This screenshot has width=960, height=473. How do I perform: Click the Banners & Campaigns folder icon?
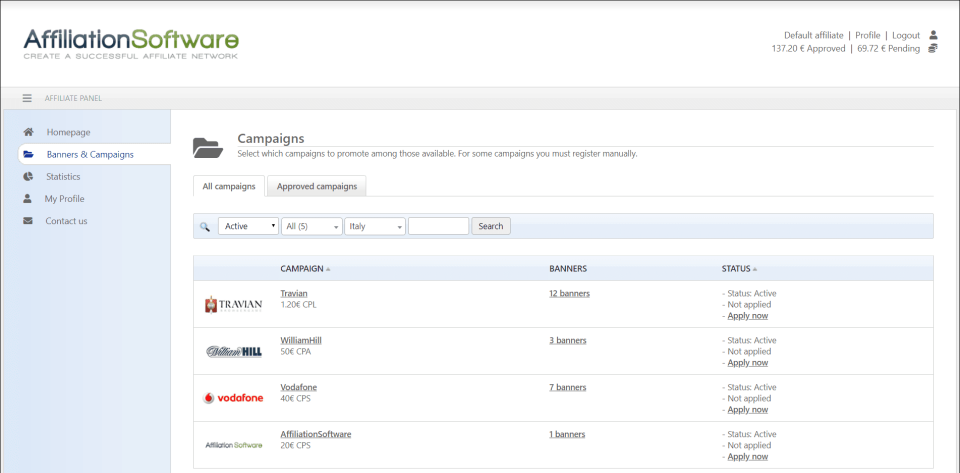(x=28, y=154)
